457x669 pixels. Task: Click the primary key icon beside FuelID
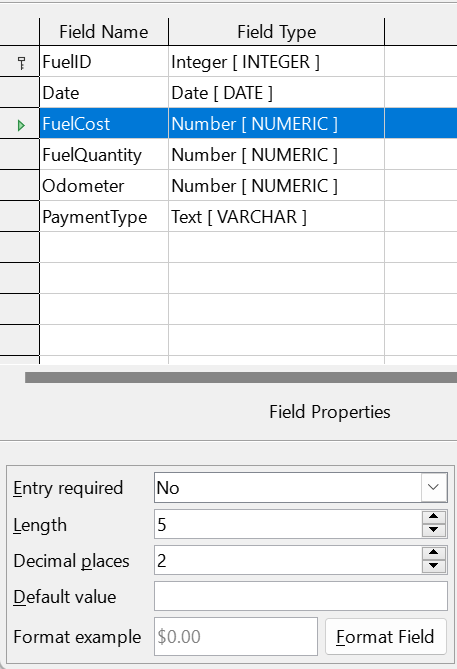tap(21, 63)
